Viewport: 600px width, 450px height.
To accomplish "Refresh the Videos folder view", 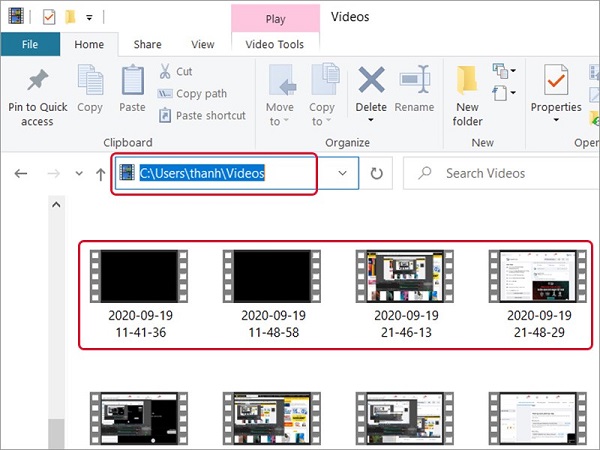I will (x=377, y=173).
